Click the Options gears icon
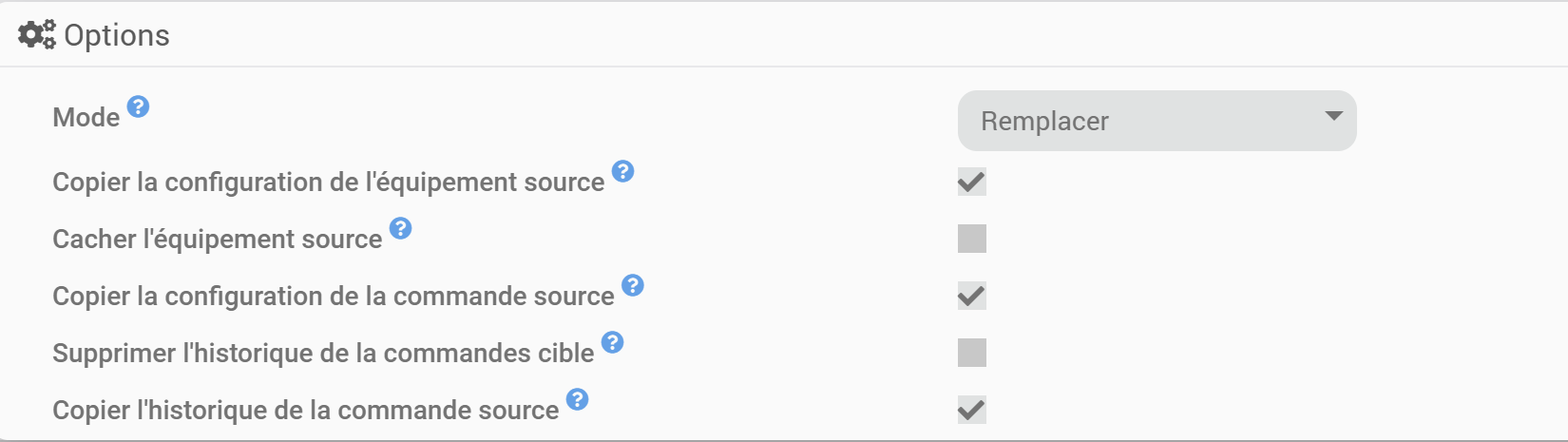The image size is (1568, 442). [x=37, y=34]
